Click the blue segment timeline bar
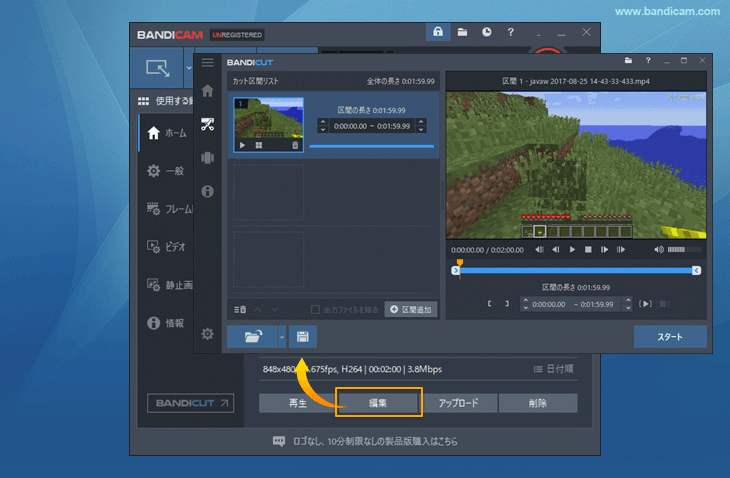Screen dimensions: 730x478 576,270
